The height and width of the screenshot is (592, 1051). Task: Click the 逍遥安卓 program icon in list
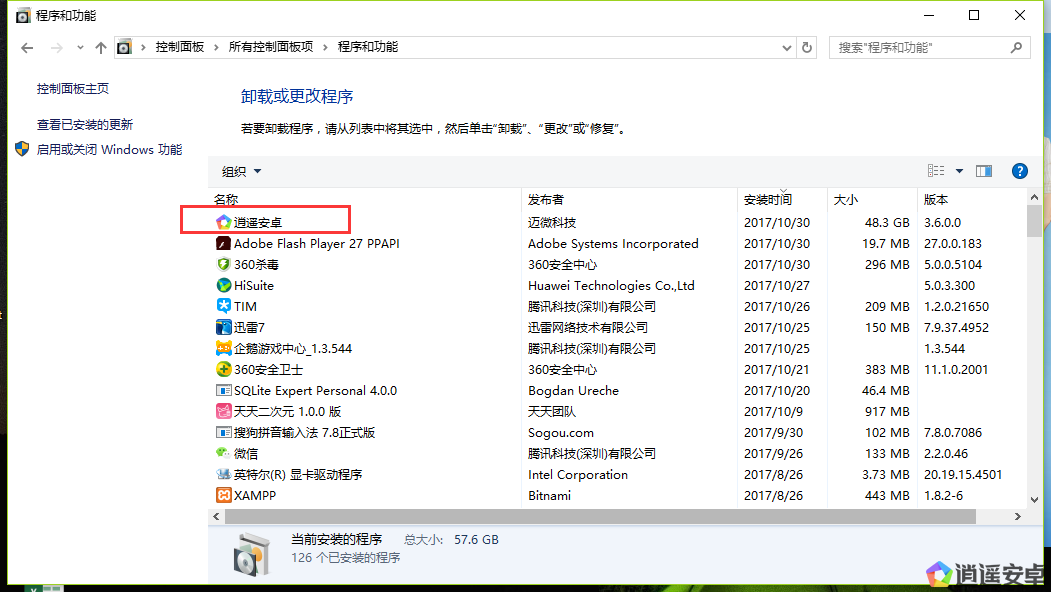pos(224,222)
